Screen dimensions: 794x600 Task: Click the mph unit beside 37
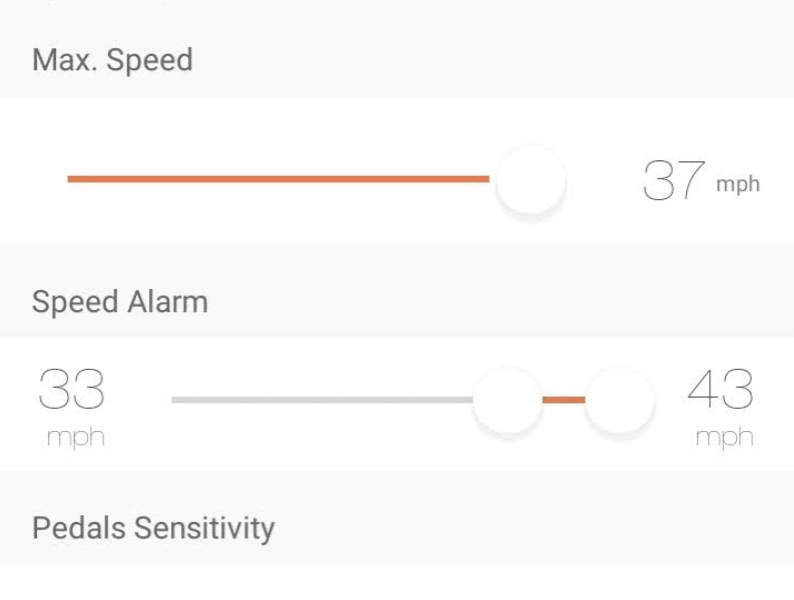(x=738, y=185)
